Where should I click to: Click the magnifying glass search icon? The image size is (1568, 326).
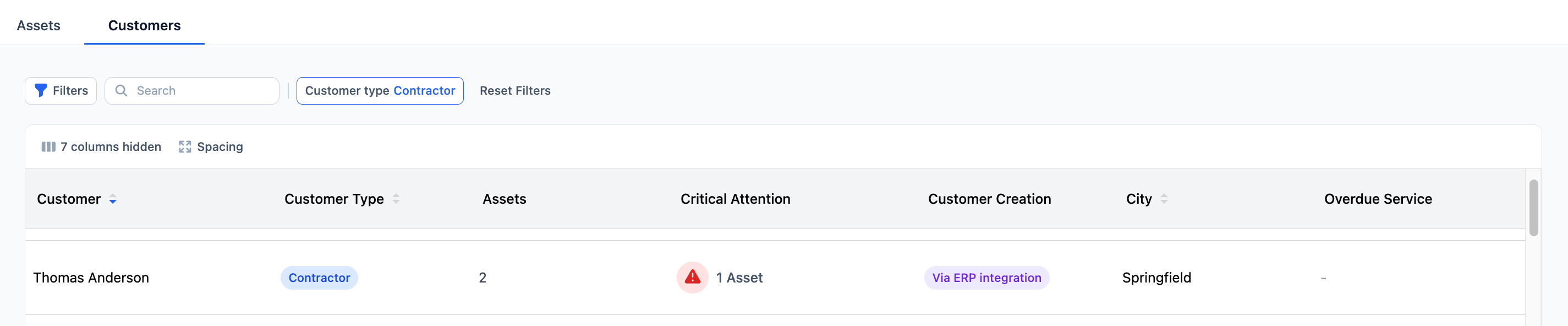click(x=121, y=91)
